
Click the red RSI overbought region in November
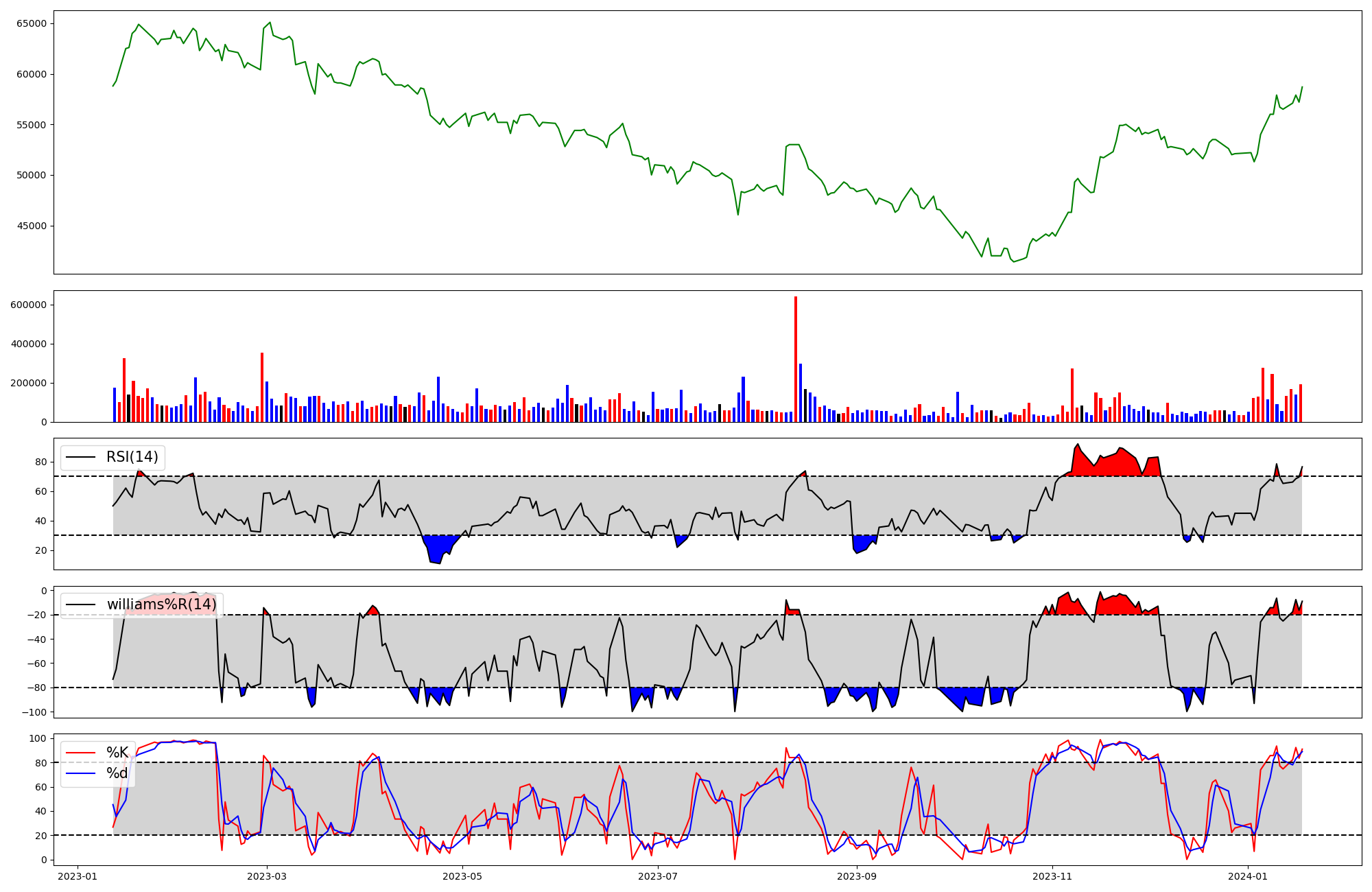click(1111, 465)
